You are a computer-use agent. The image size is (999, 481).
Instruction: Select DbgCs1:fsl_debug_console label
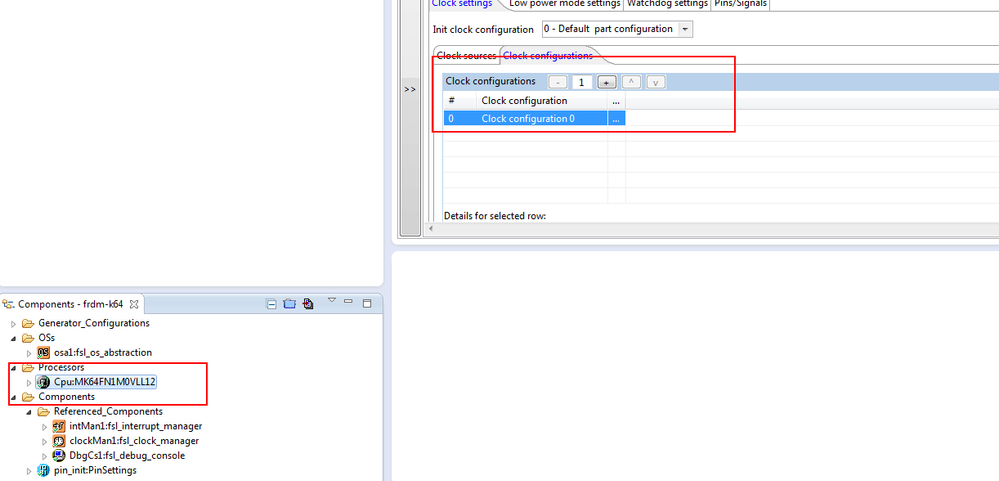pyautogui.click(x=127, y=456)
